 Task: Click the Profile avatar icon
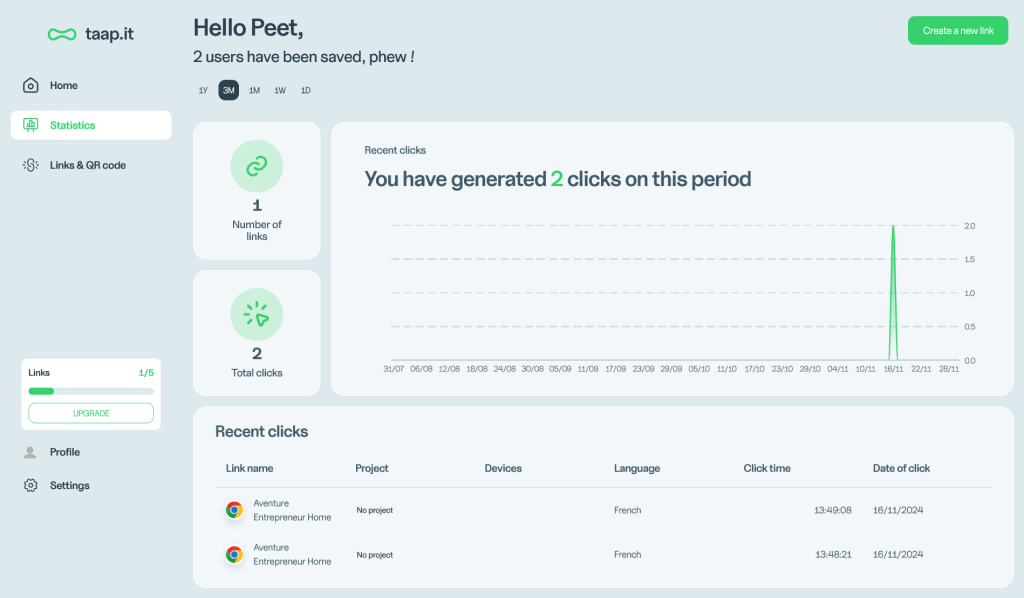pos(30,452)
